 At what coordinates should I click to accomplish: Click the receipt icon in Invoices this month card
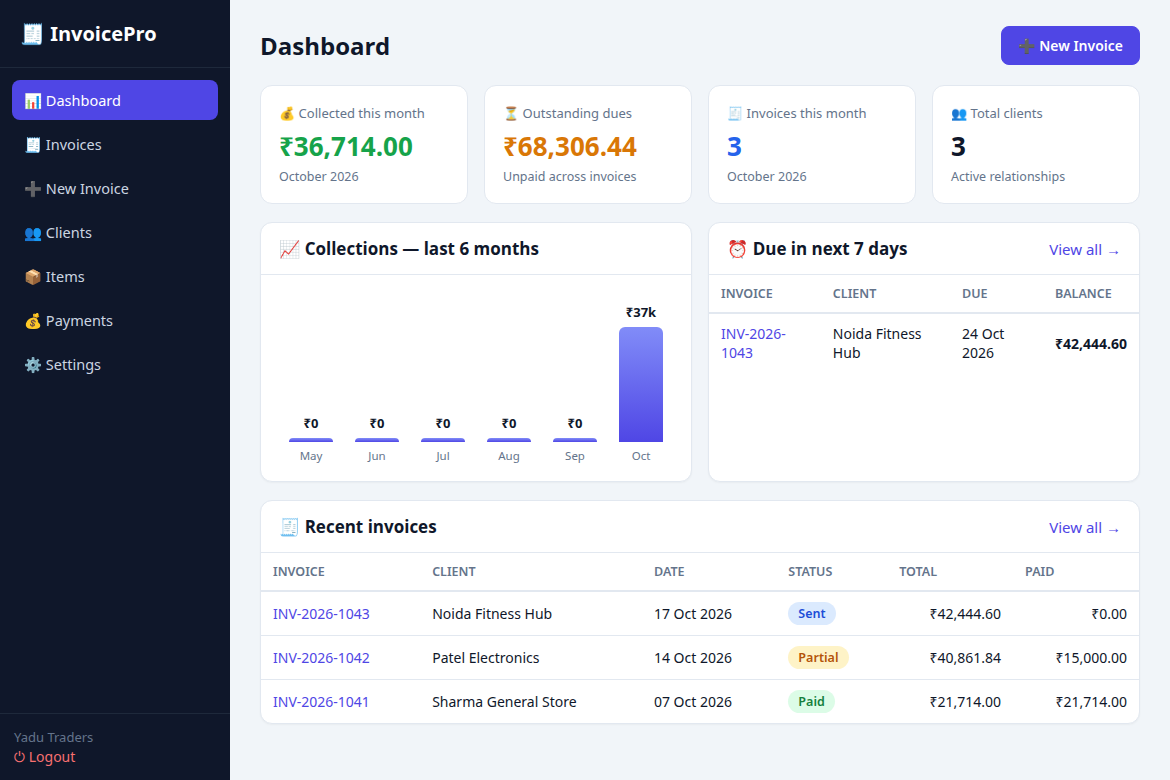734,113
